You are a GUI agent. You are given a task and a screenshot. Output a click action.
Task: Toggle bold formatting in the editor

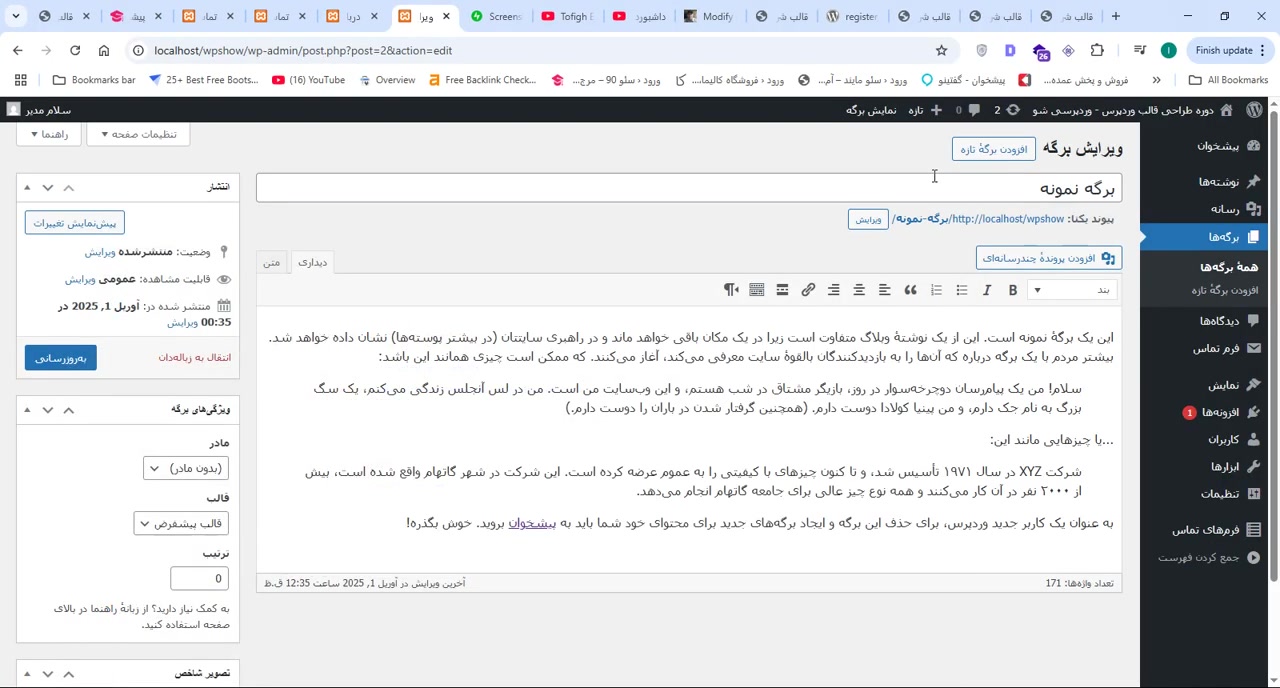pyautogui.click(x=1012, y=290)
